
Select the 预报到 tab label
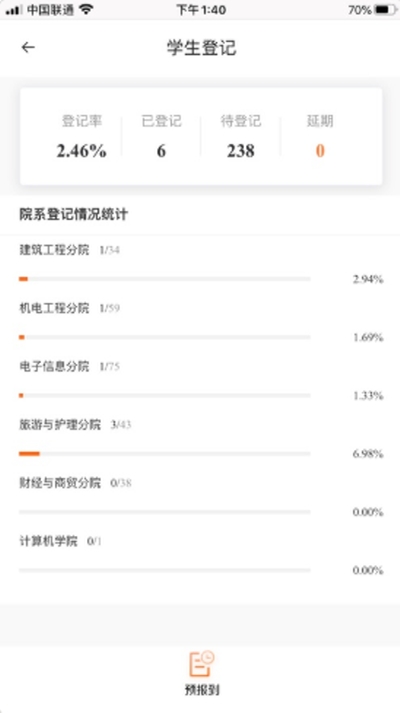tap(202, 690)
